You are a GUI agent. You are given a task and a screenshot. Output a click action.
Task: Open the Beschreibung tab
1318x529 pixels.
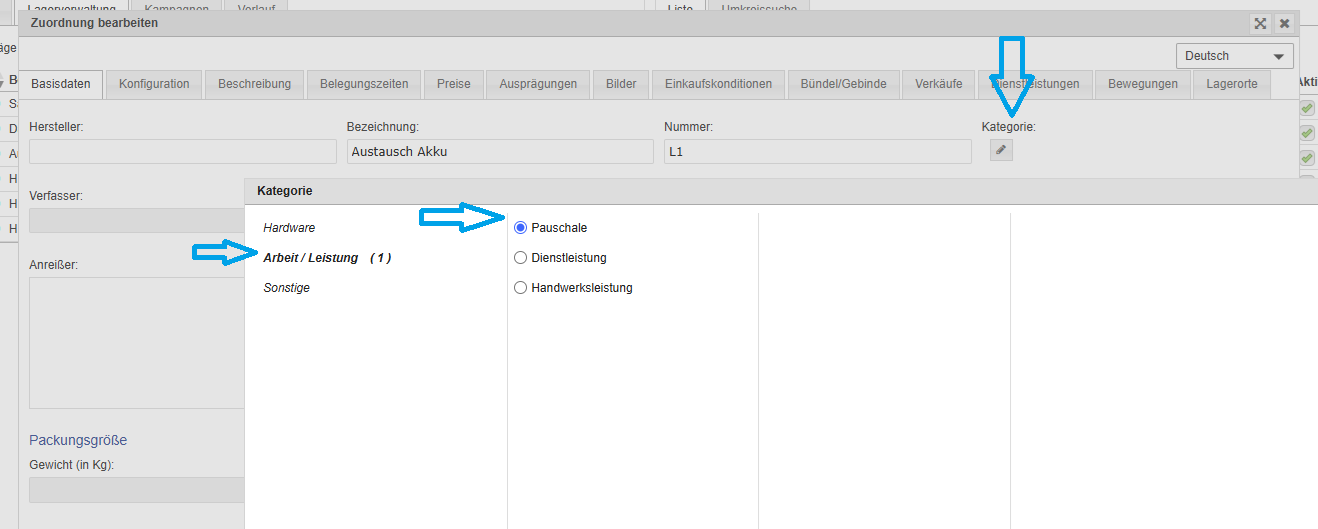coord(254,84)
